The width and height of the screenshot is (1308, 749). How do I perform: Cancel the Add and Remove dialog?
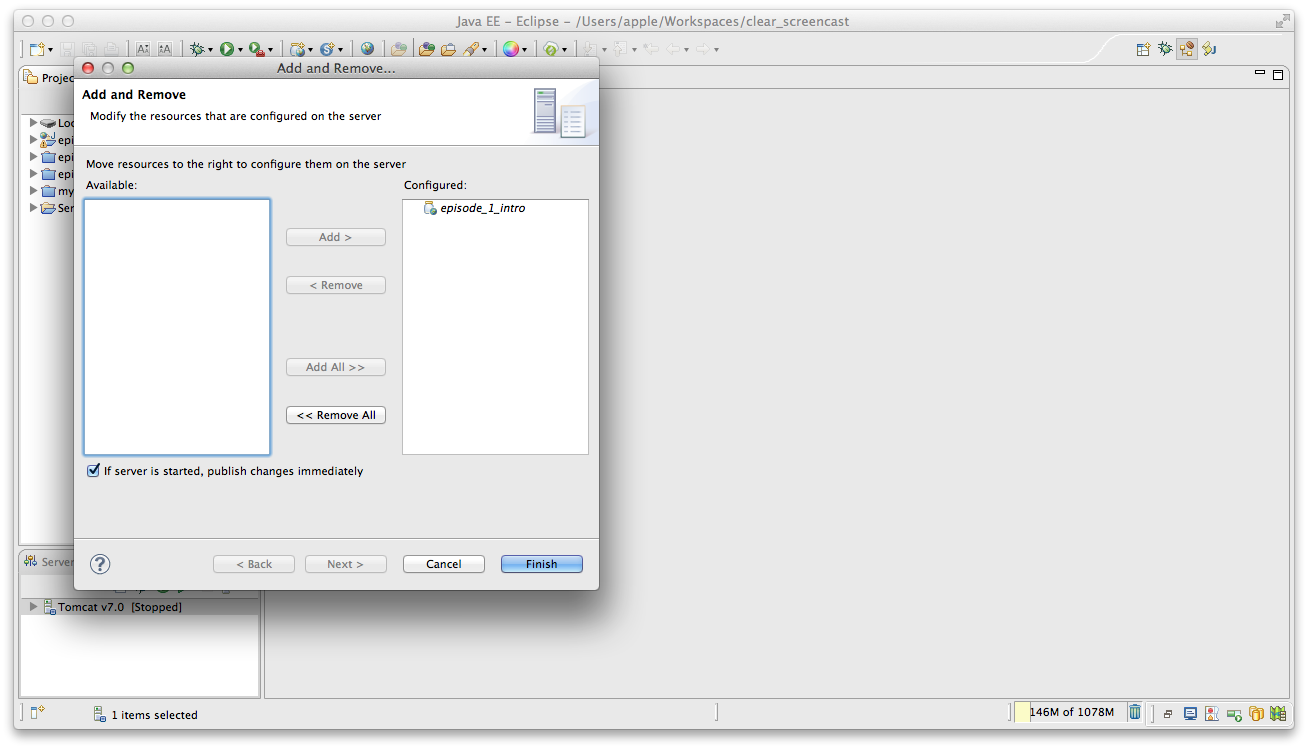click(443, 564)
